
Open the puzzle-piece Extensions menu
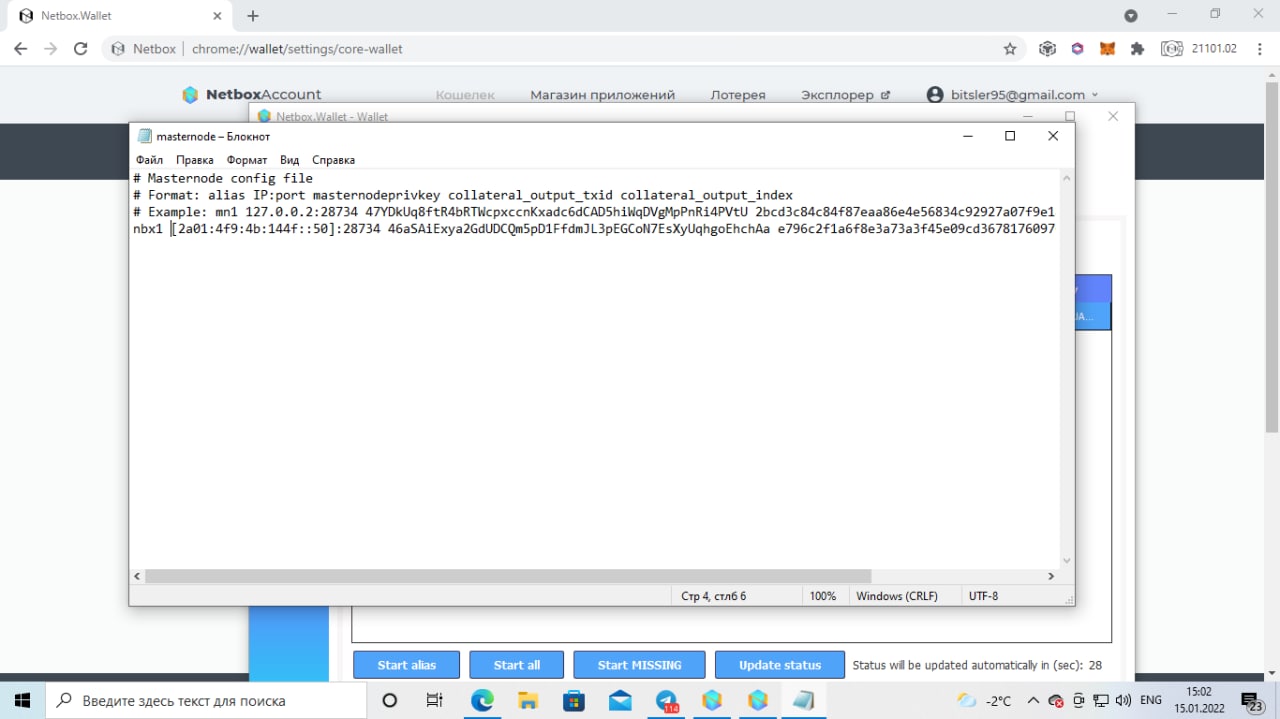pyautogui.click(x=1137, y=48)
